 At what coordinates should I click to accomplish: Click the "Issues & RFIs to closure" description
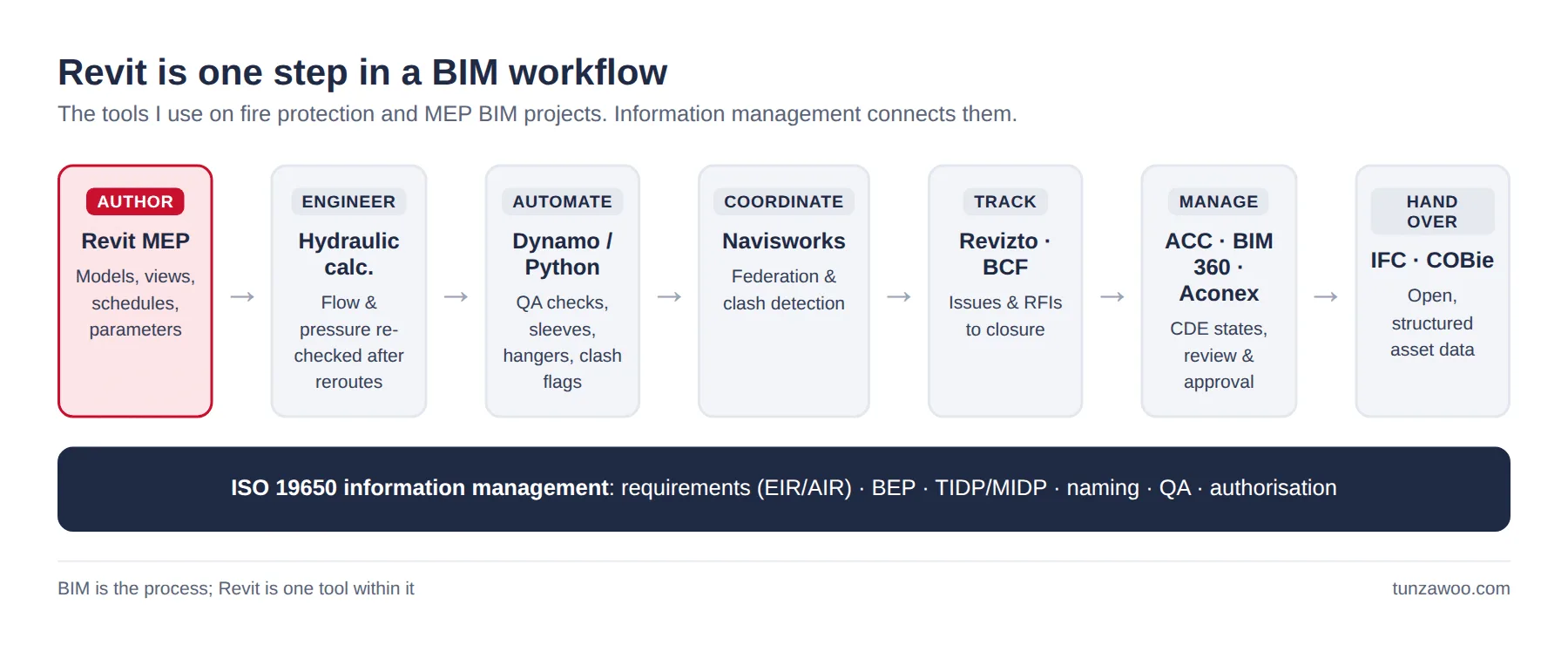[1005, 316]
